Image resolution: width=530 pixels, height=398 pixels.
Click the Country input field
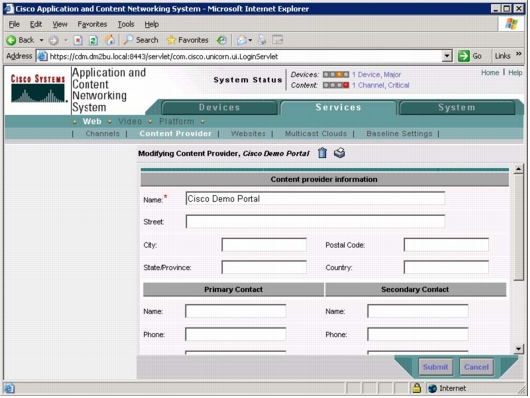[x=446, y=267]
